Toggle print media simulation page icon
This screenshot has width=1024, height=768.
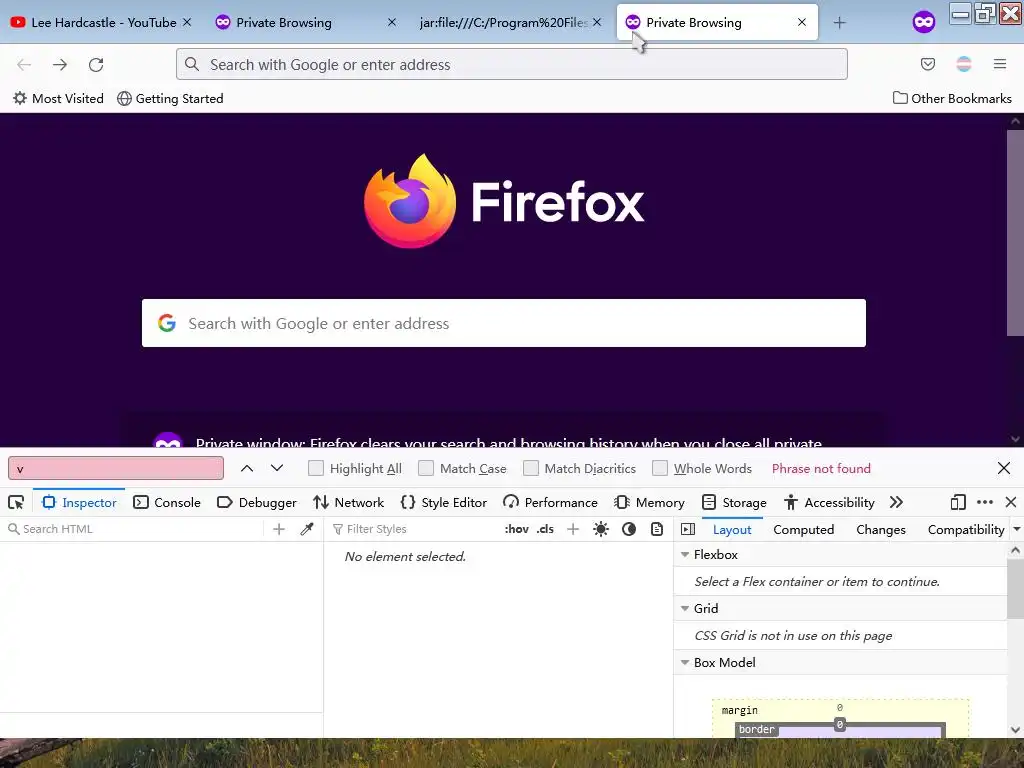(x=657, y=529)
